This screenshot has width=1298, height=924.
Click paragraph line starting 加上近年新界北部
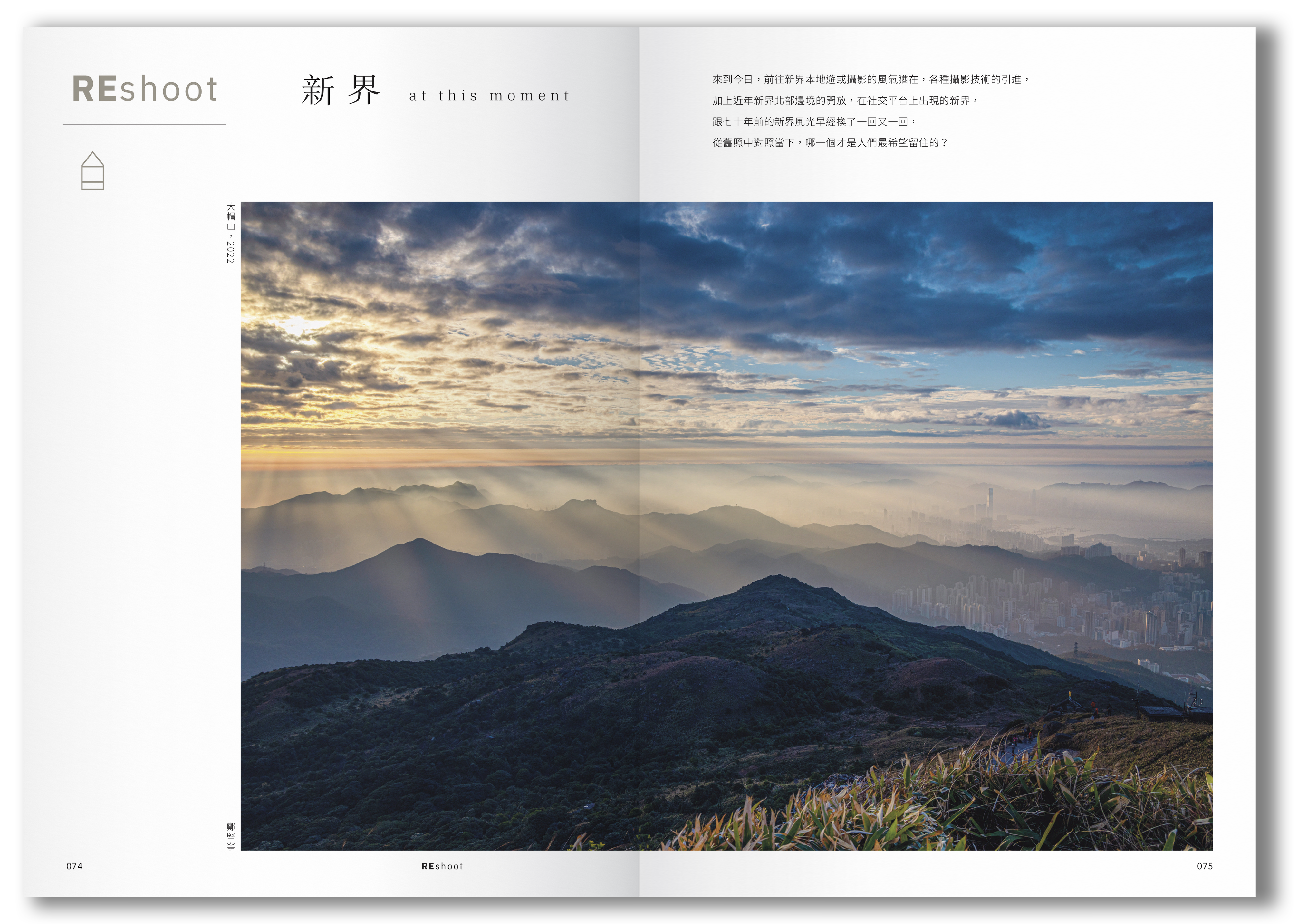(845, 101)
